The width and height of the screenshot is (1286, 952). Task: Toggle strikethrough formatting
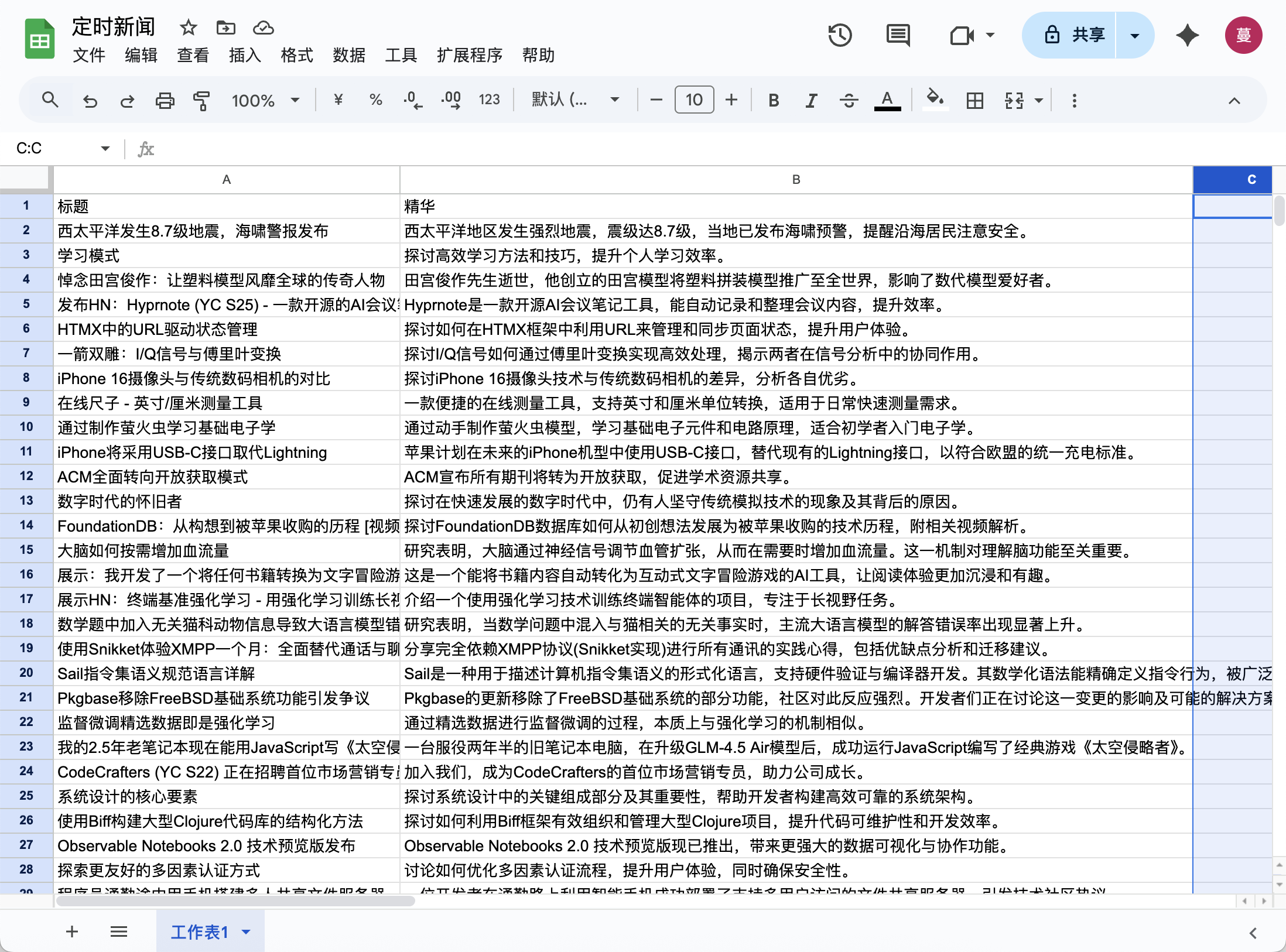[x=849, y=100]
